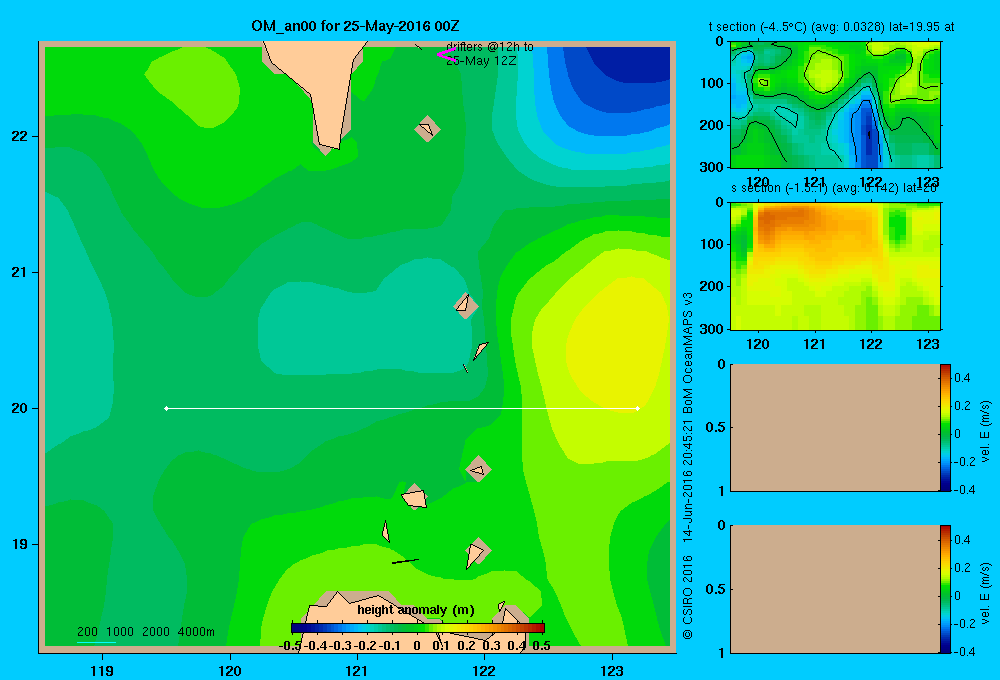The height and width of the screenshot is (680, 1000).
Task: Click the height anomaly color bar
Action: [418, 628]
